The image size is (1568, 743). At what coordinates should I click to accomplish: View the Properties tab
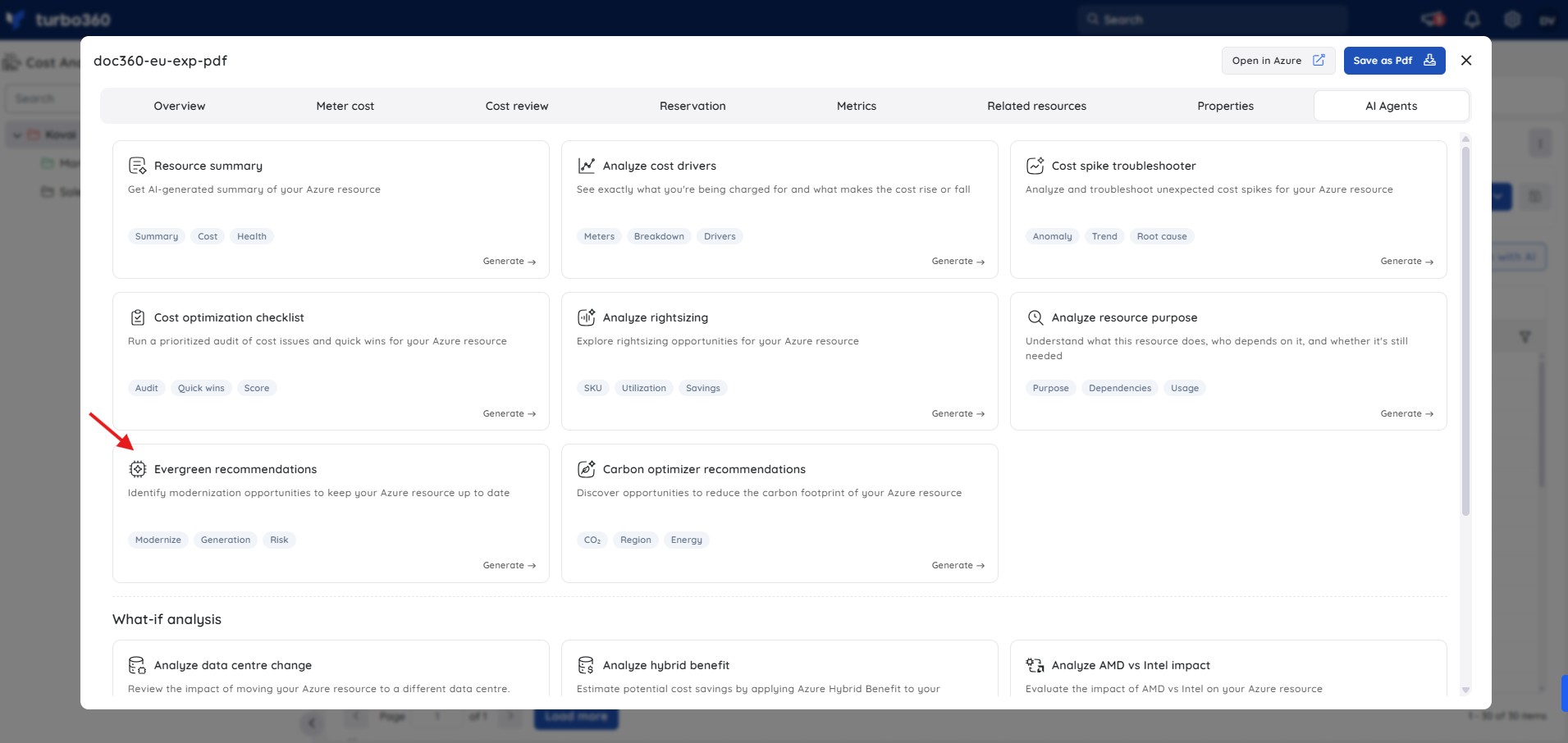coord(1226,106)
